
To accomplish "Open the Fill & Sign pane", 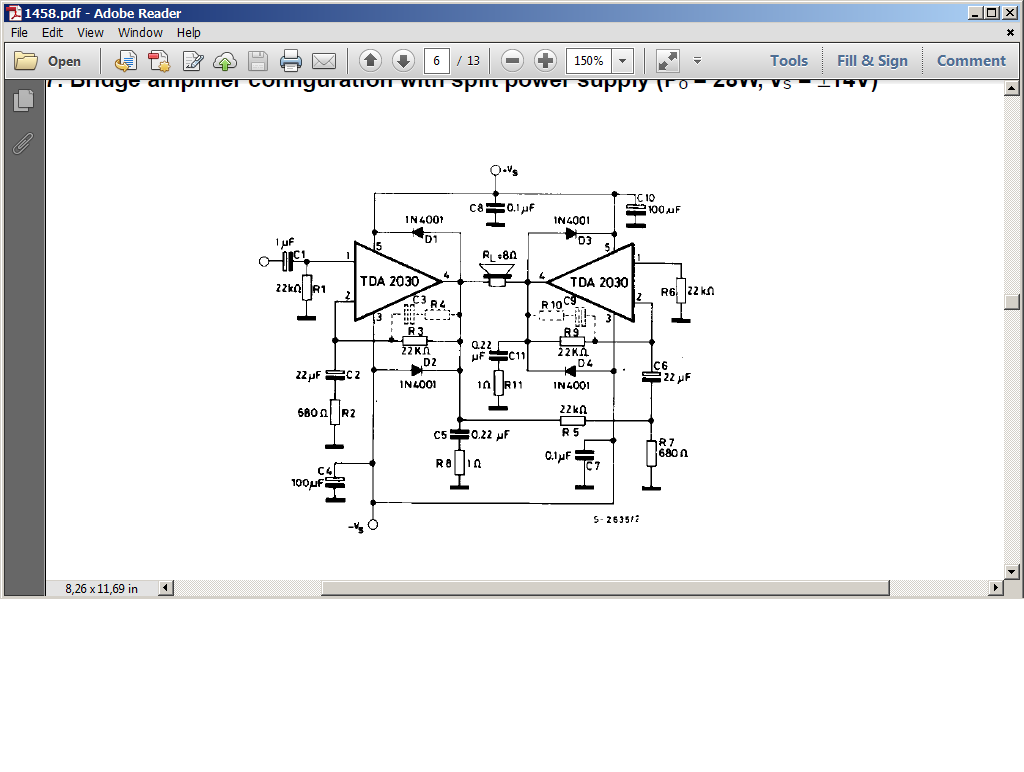I will (x=872, y=61).
